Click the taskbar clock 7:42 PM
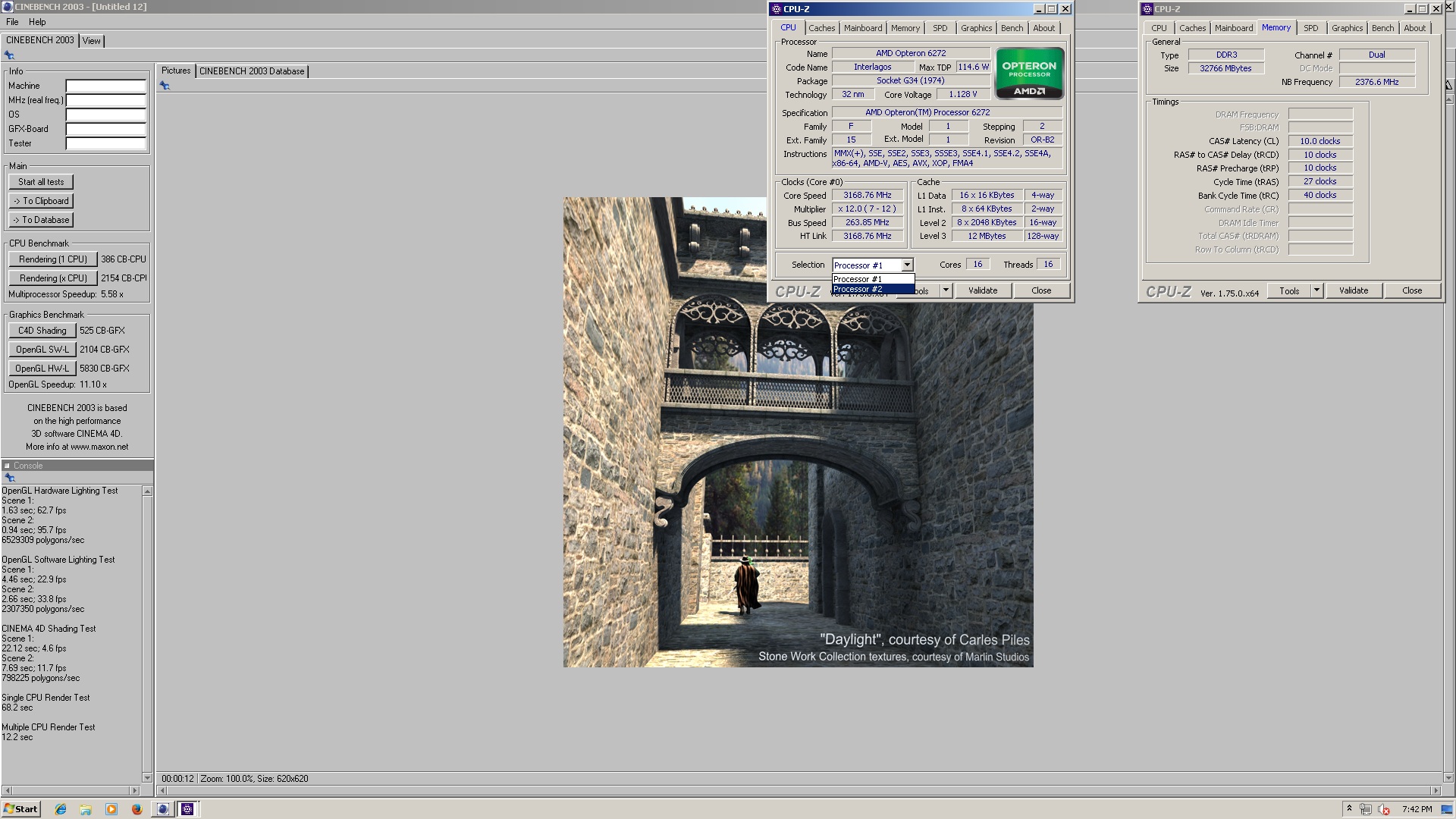The image size is (1456, 819). point(1417,809)
